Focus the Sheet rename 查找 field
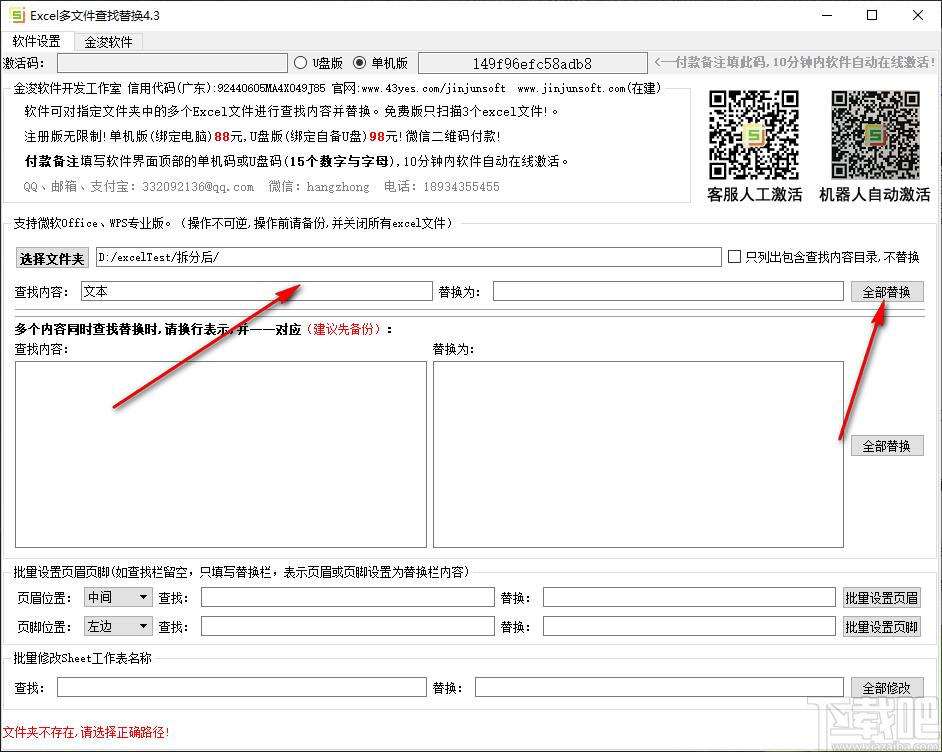 click(x=242, y=687)
